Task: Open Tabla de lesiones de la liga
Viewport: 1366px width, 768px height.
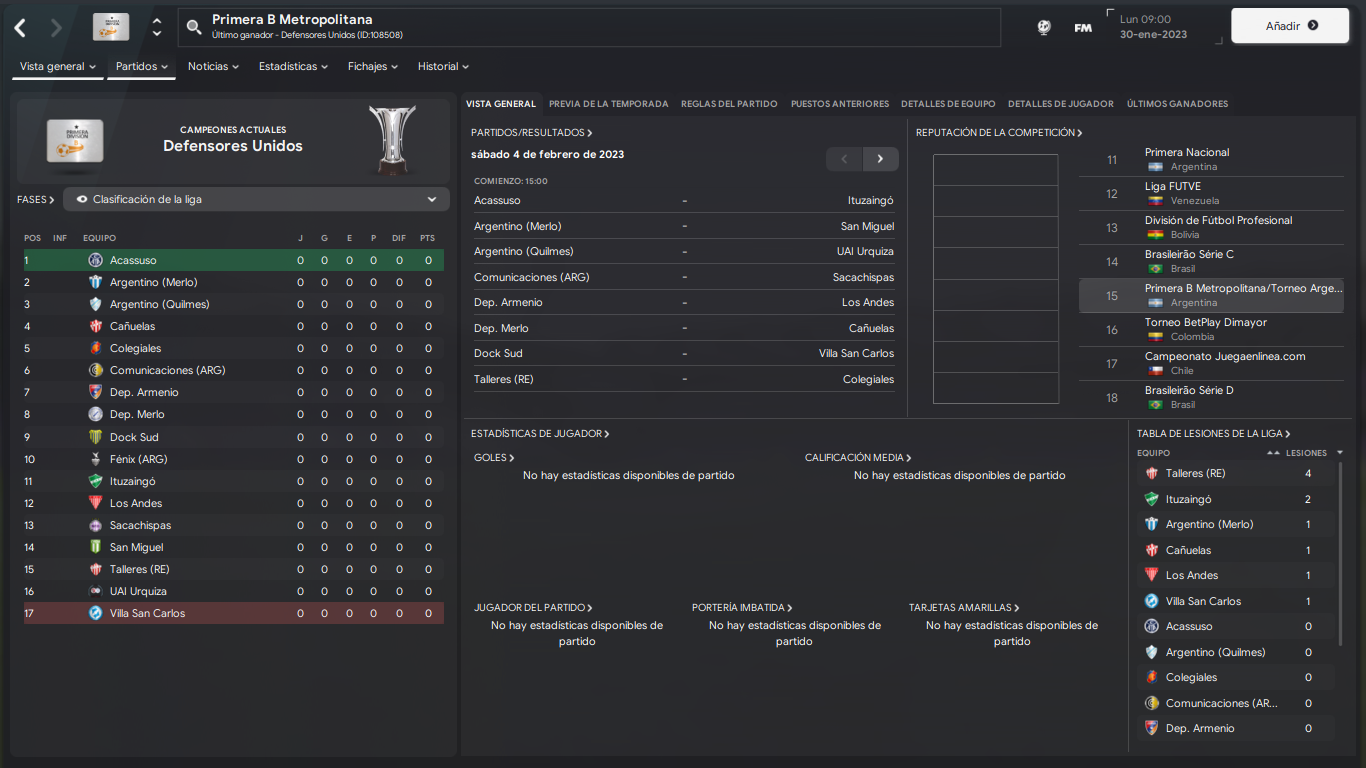Action: [1213, 434]
